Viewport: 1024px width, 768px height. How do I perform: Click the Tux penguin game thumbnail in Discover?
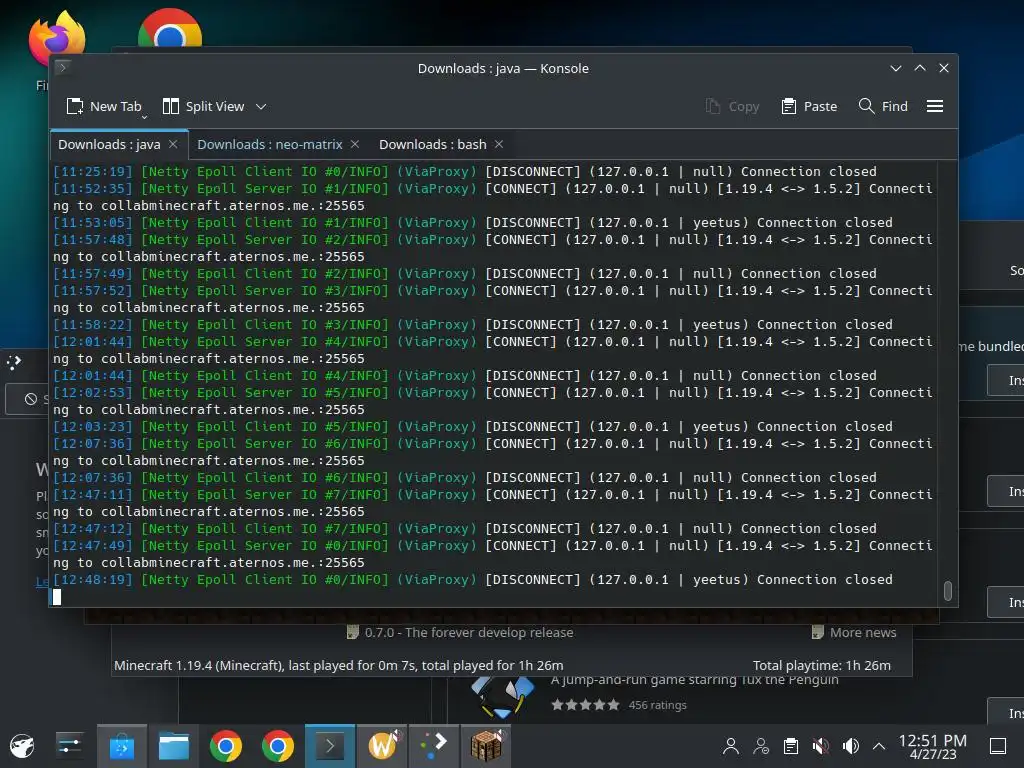click(x=502, y=697)
